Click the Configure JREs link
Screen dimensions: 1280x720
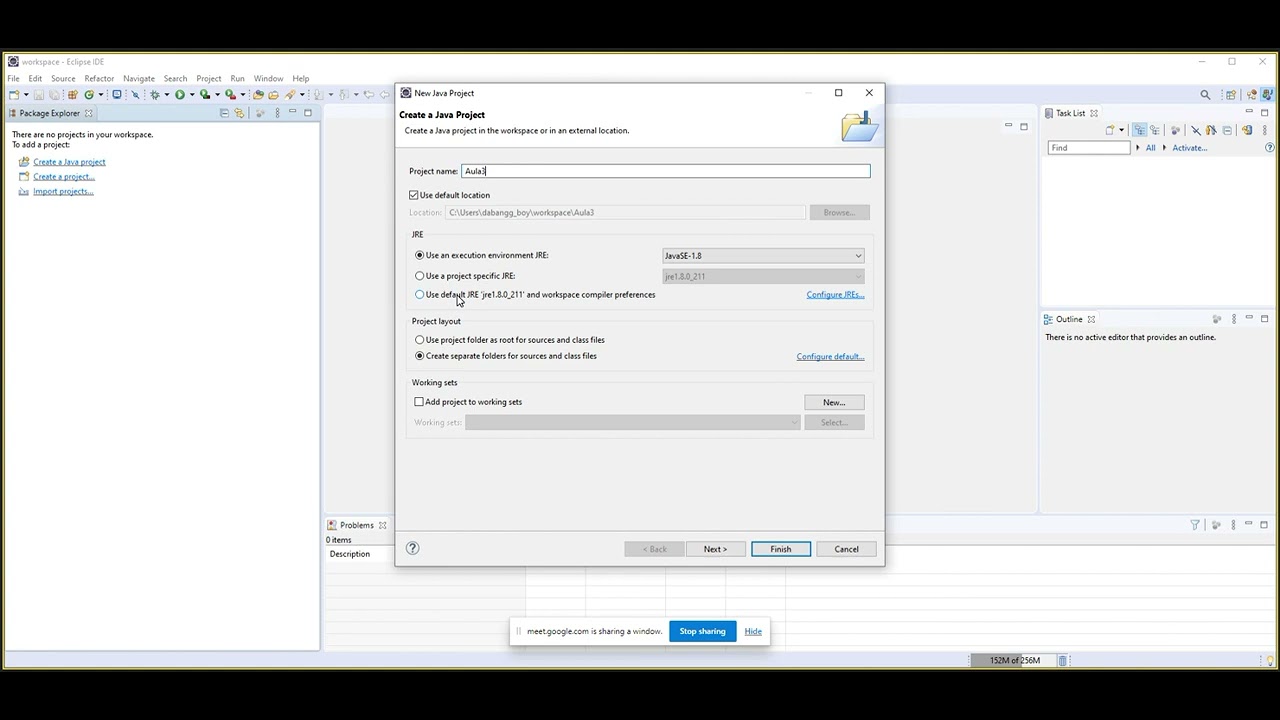click(x=835, y=295)
